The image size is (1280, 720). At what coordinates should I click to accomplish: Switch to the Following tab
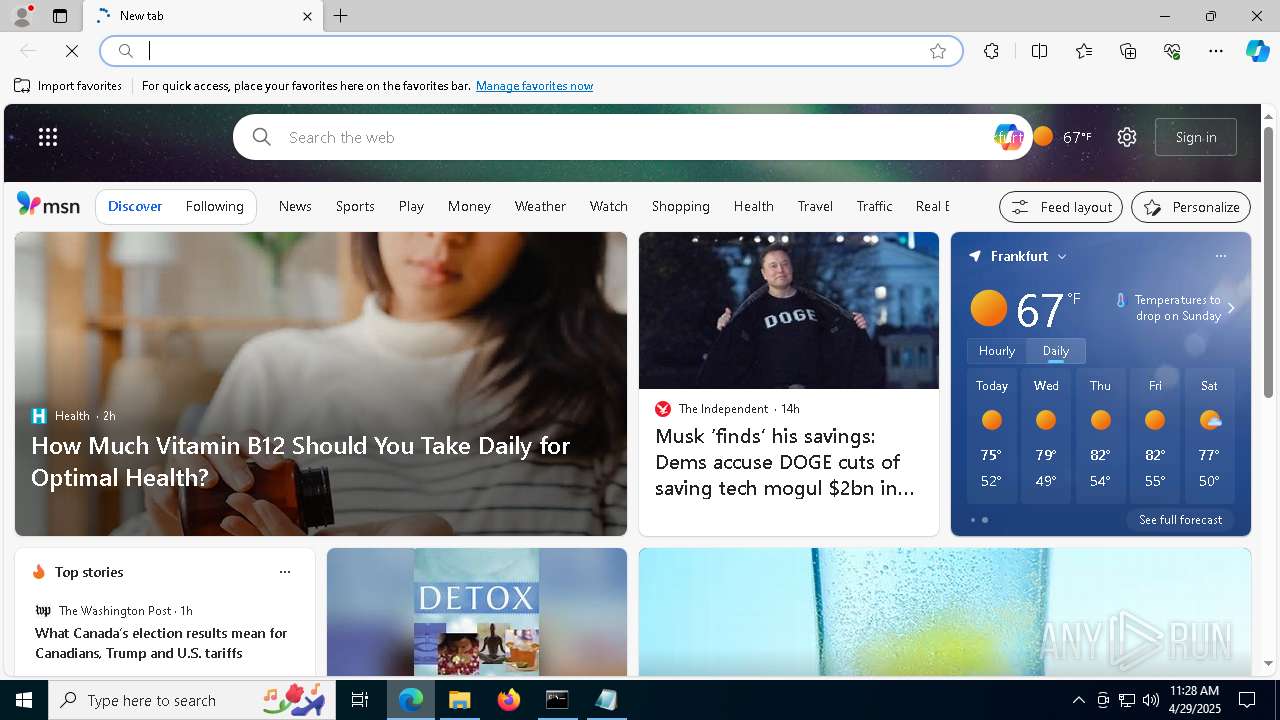215,207
